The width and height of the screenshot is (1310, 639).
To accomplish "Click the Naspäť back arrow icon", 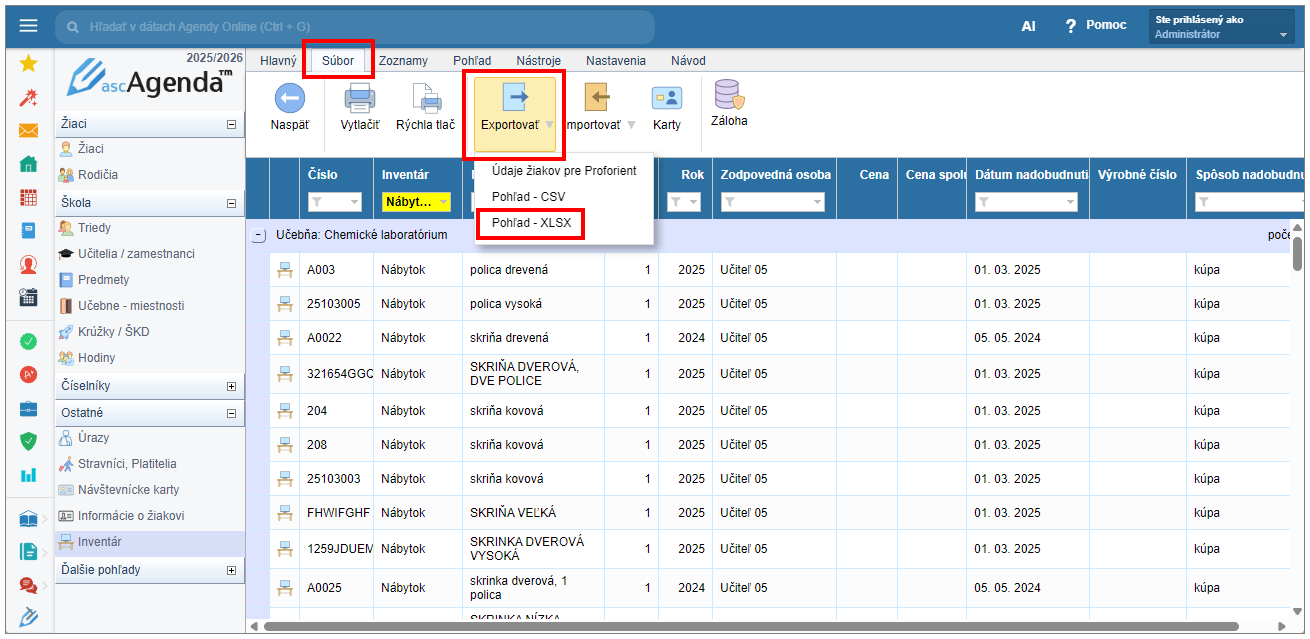I will click(x=289, y=99).
